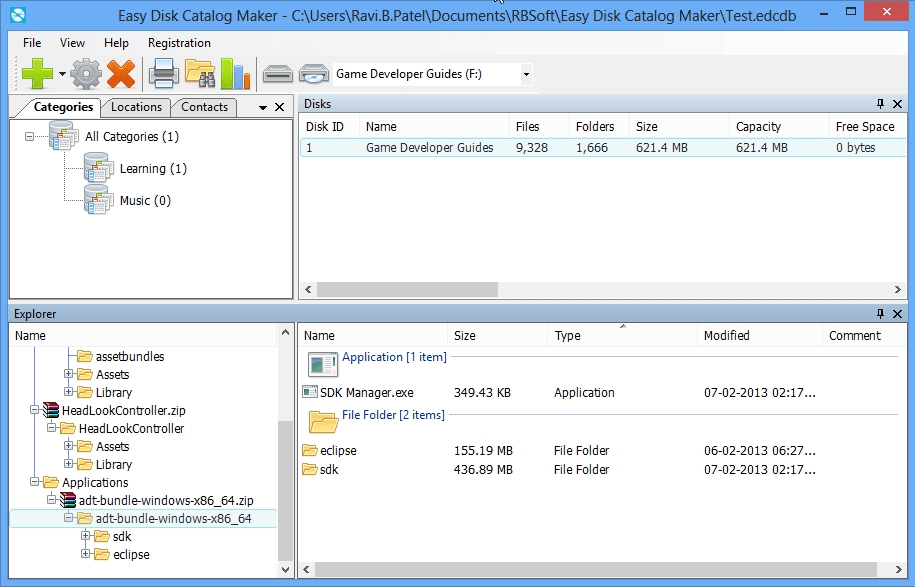Open the eclipse folder in file list
Viewport: 915px width, 587px height.
point(340,450)
